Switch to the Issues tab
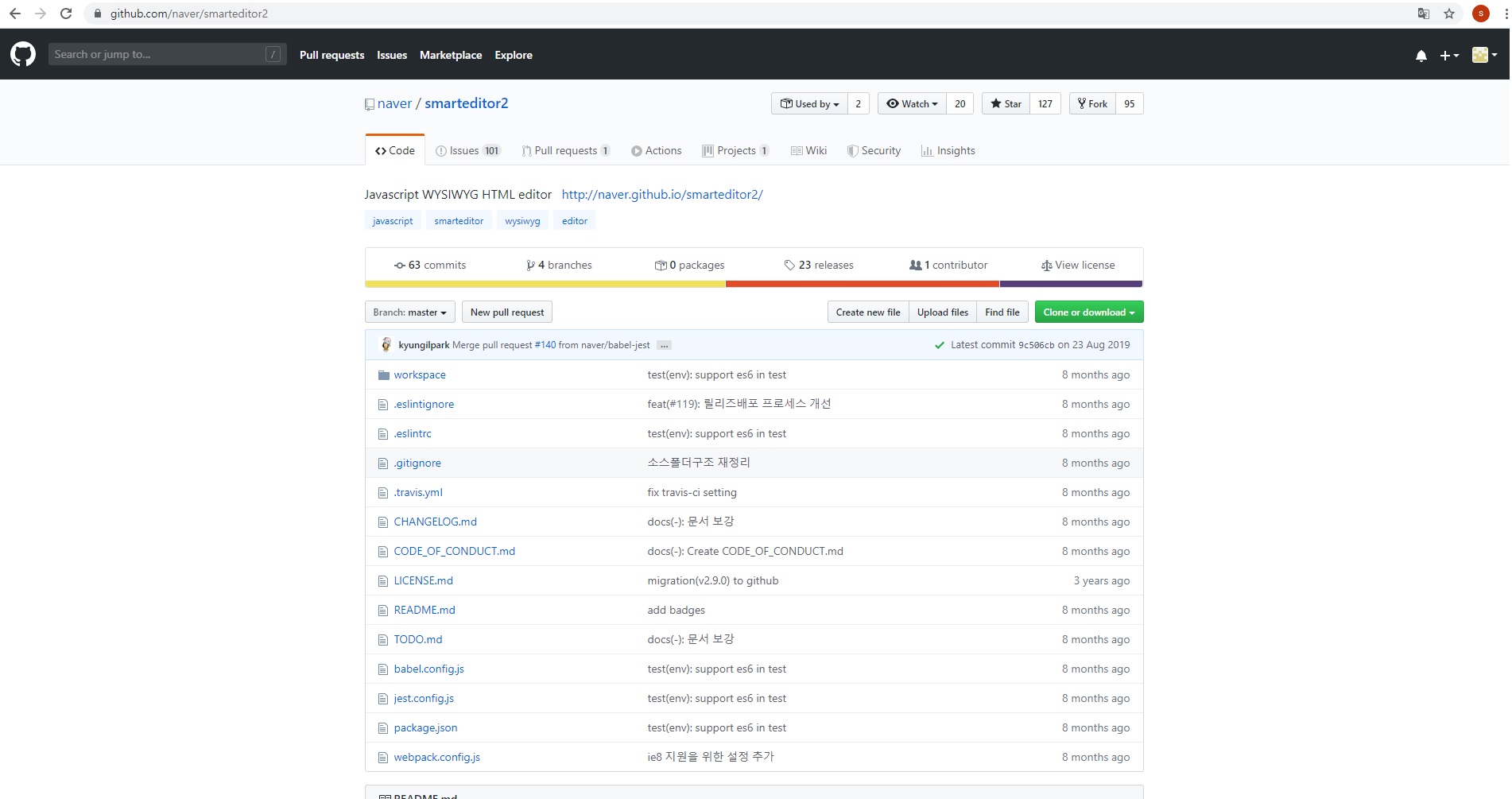Screen dimensions: 1512x799 (x=468, y=151)
